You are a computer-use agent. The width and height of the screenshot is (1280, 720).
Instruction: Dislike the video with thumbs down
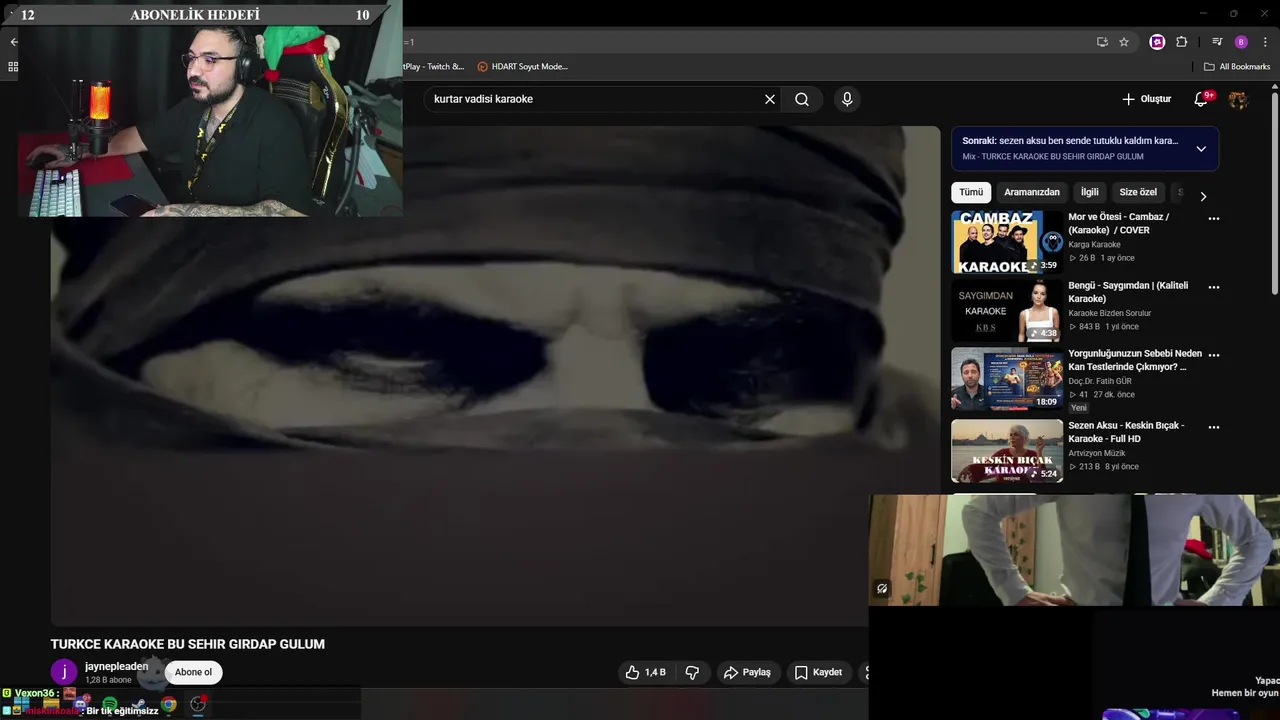(692, 672)
